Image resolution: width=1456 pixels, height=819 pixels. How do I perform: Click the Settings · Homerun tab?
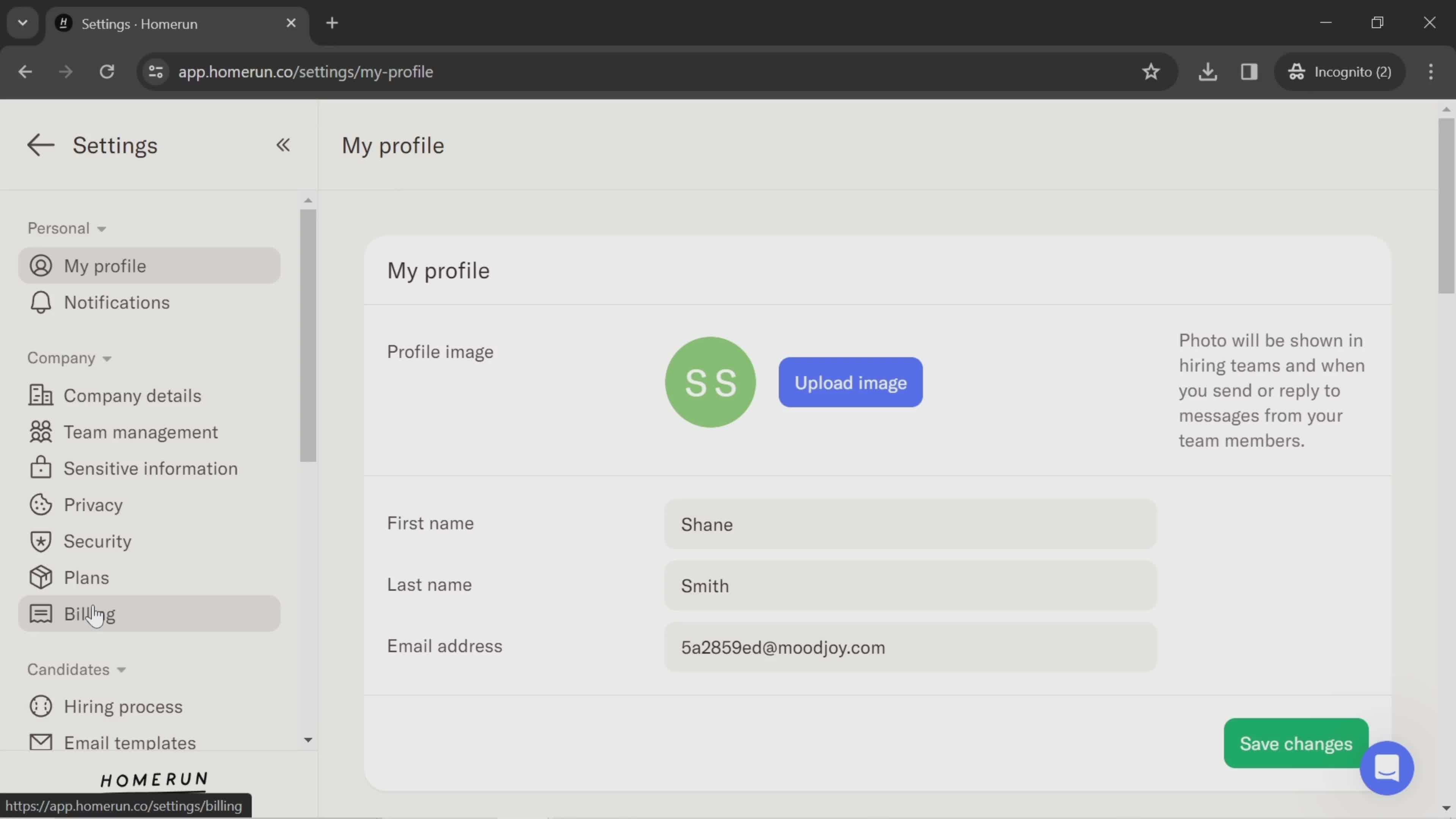[177, 23]
